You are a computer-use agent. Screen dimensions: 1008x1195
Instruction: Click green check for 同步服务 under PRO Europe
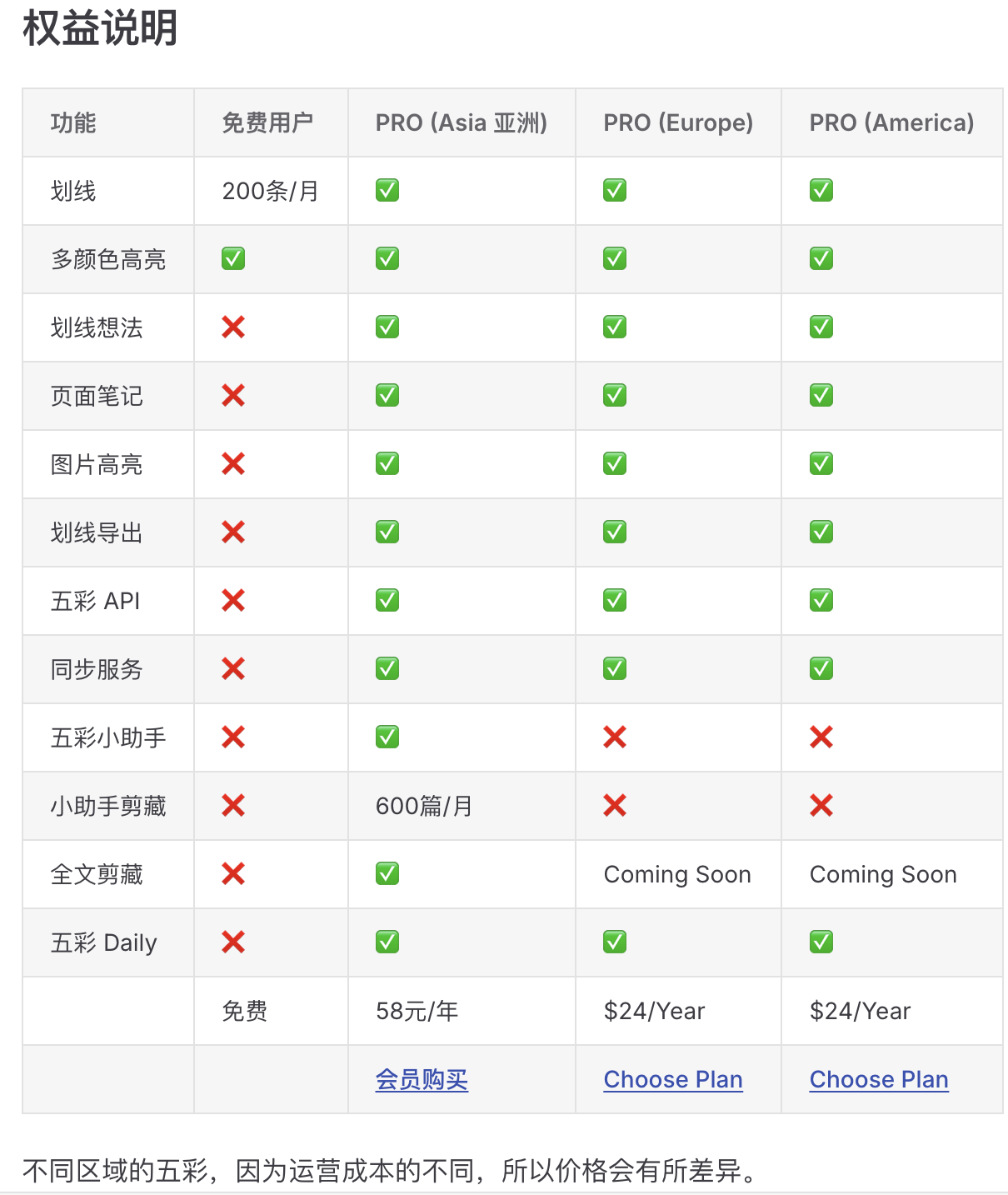click(x=615, y=669)
